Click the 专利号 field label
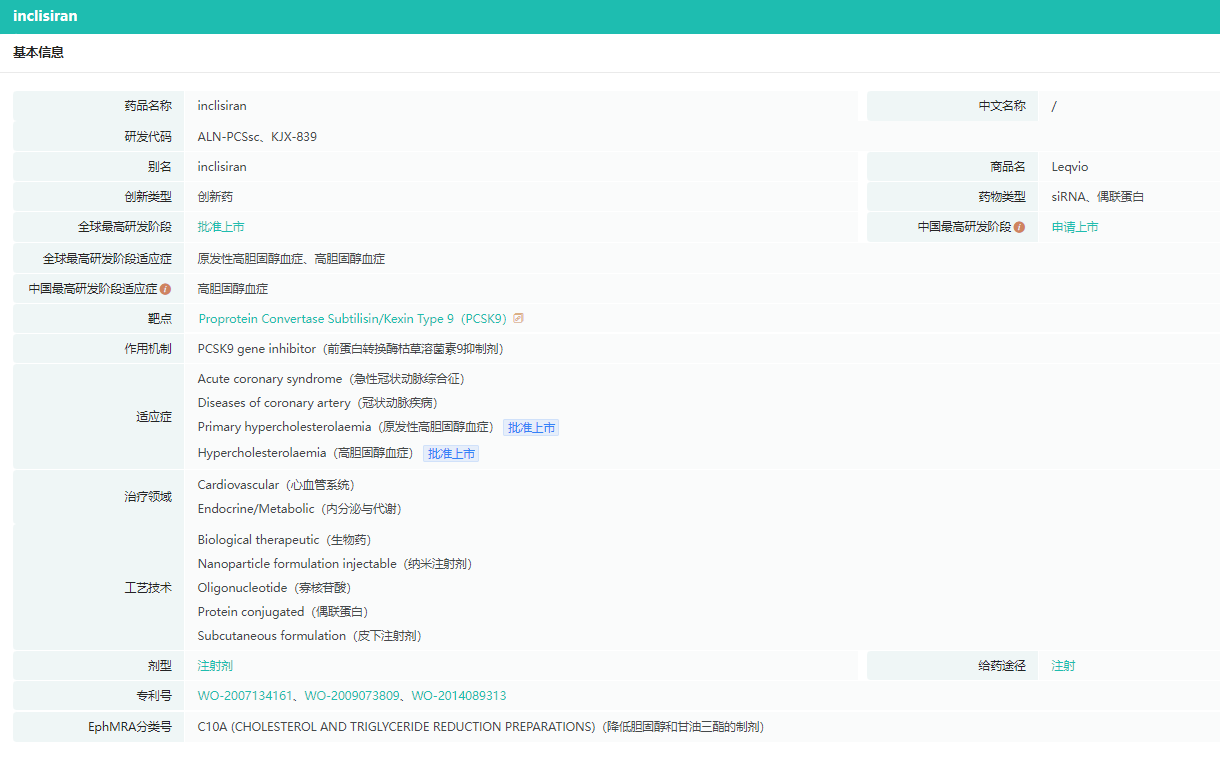 point(154,696)
